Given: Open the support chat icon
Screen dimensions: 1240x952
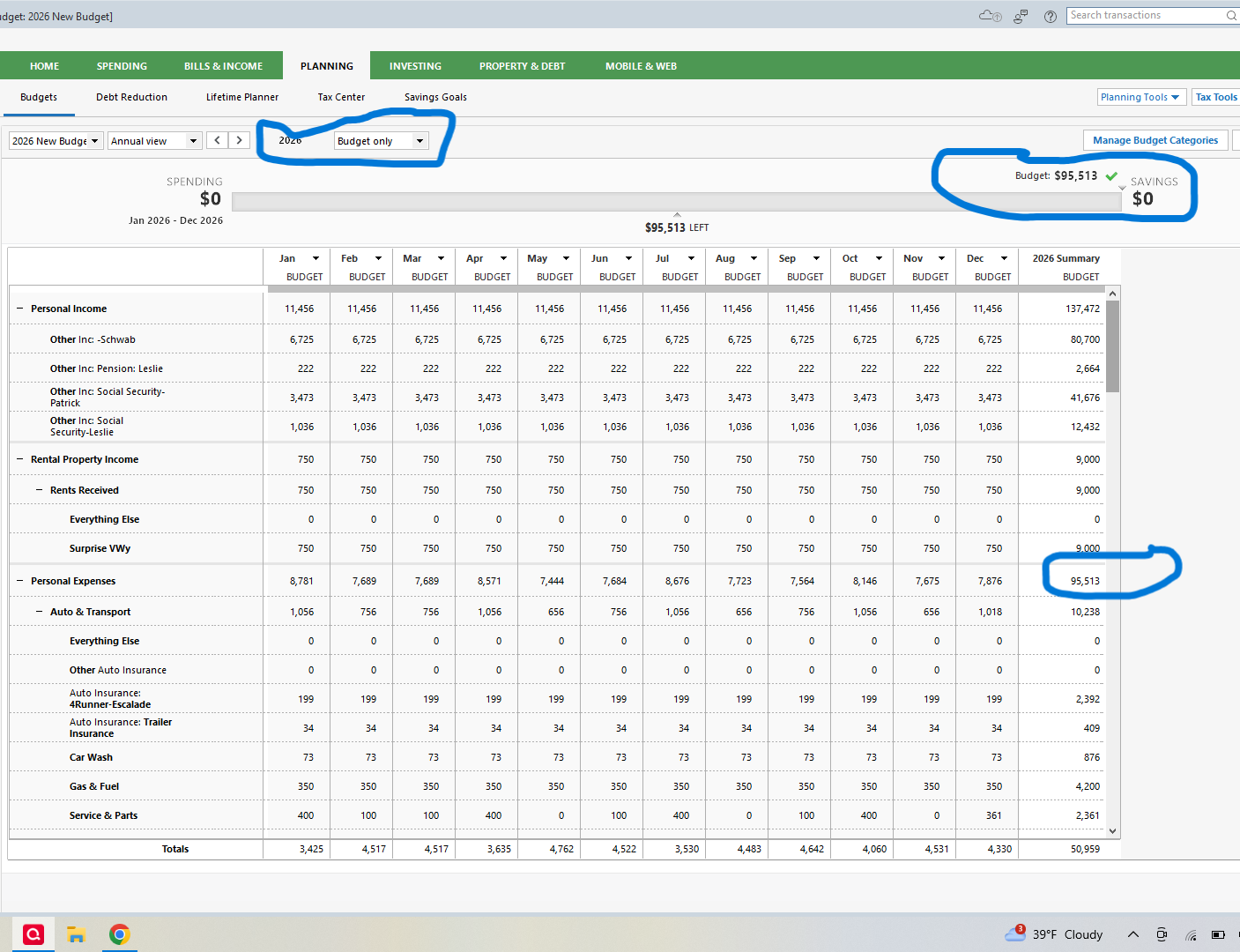Looking at the screenshot, I should coord(1021,16).
